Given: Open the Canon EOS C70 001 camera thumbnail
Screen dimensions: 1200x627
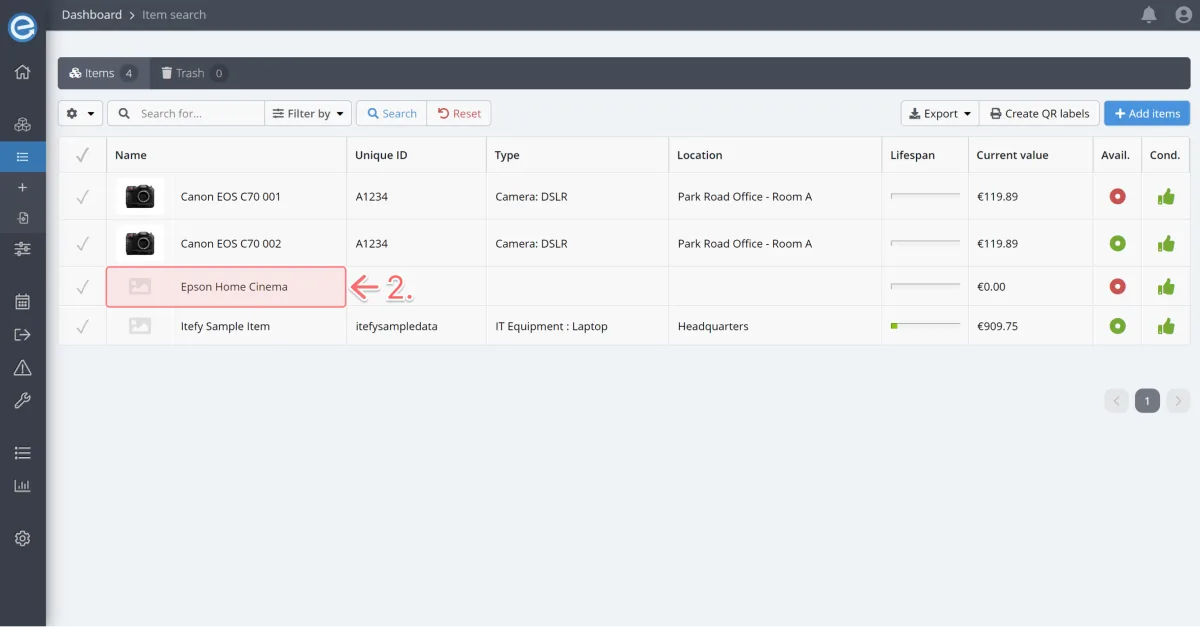Looking at the screenshot, I should pos(140,197).
